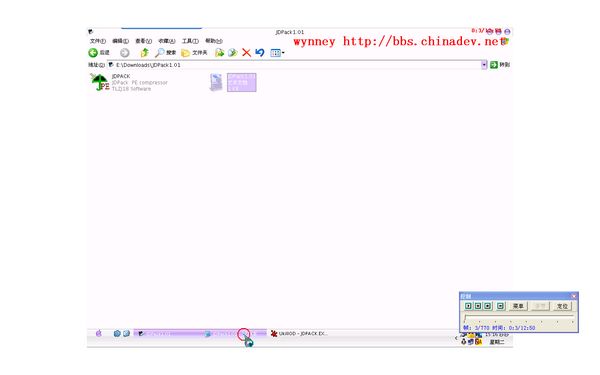Click the first playback button in control panel
This screenshot has width=600, height=375.
pyautogui.click(x=468, y=306)
